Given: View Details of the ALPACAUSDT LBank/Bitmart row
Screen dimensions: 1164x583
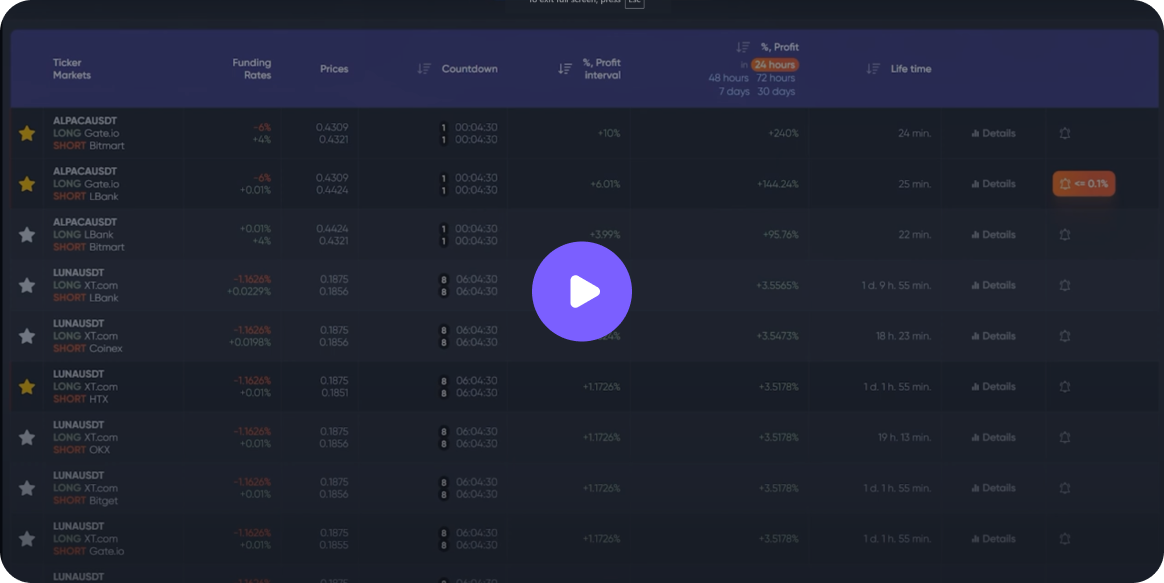Looking at the screenshot, I should [x=993, y=235].
